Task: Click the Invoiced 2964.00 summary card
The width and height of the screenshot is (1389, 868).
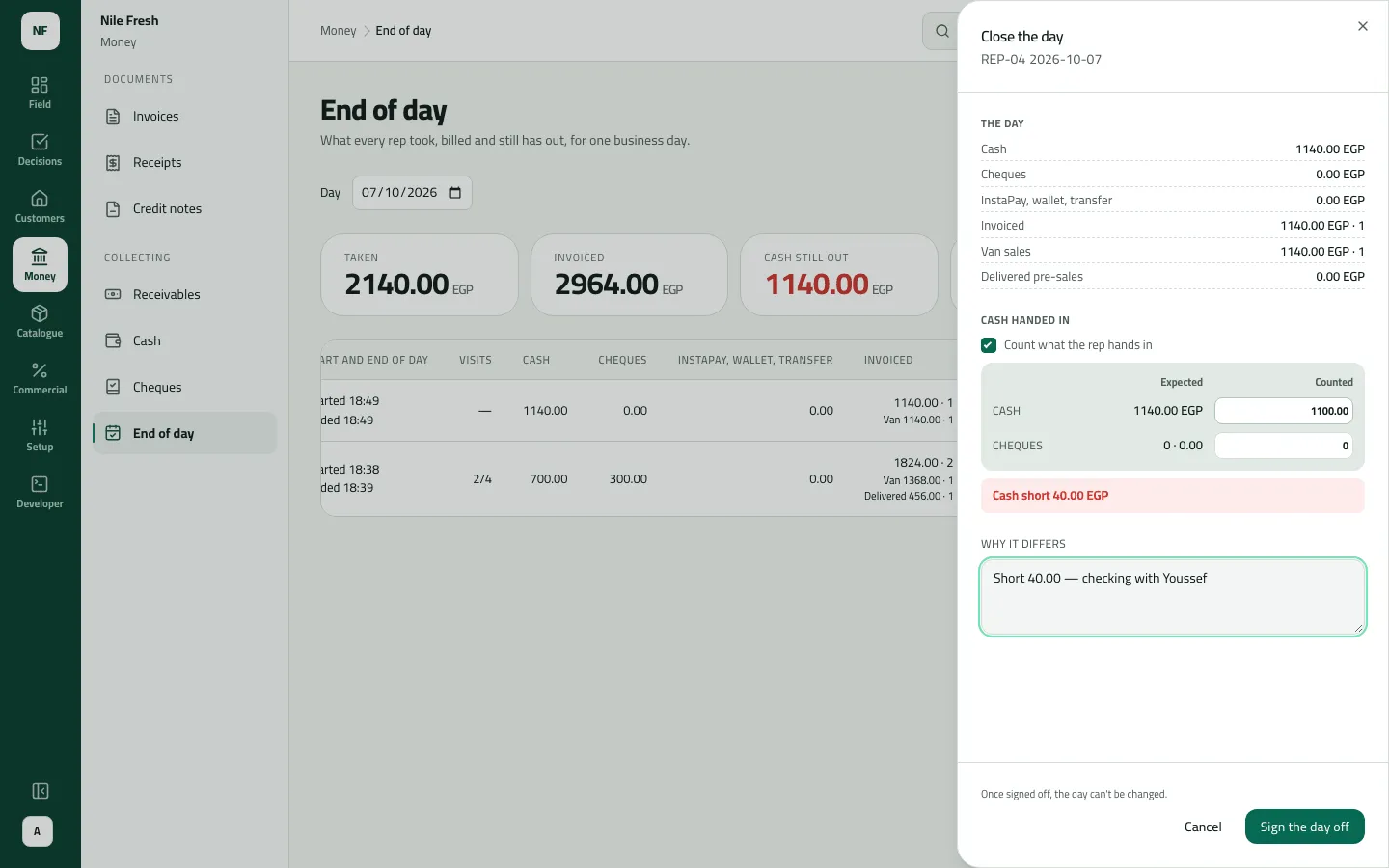Action: [x=629, y=275]
